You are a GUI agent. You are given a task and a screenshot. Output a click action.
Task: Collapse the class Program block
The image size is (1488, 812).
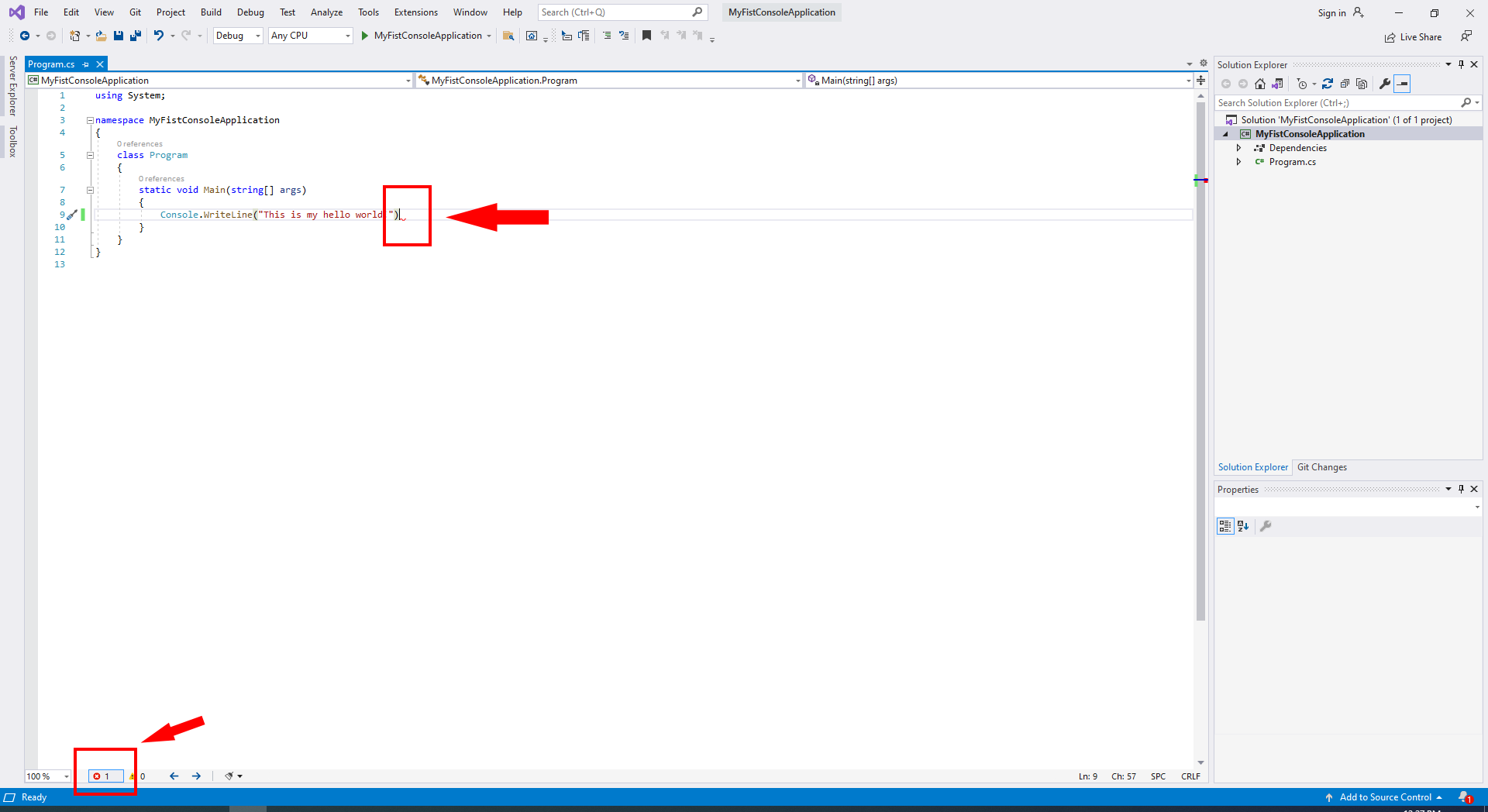coord(90,155)
